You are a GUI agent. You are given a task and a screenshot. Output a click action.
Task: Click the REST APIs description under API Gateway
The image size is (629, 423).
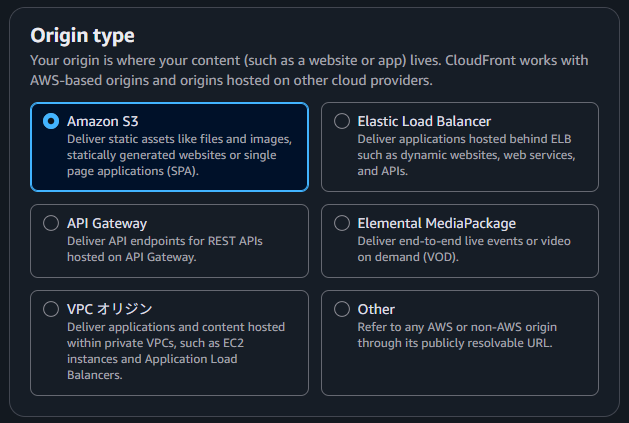[165, 249]
